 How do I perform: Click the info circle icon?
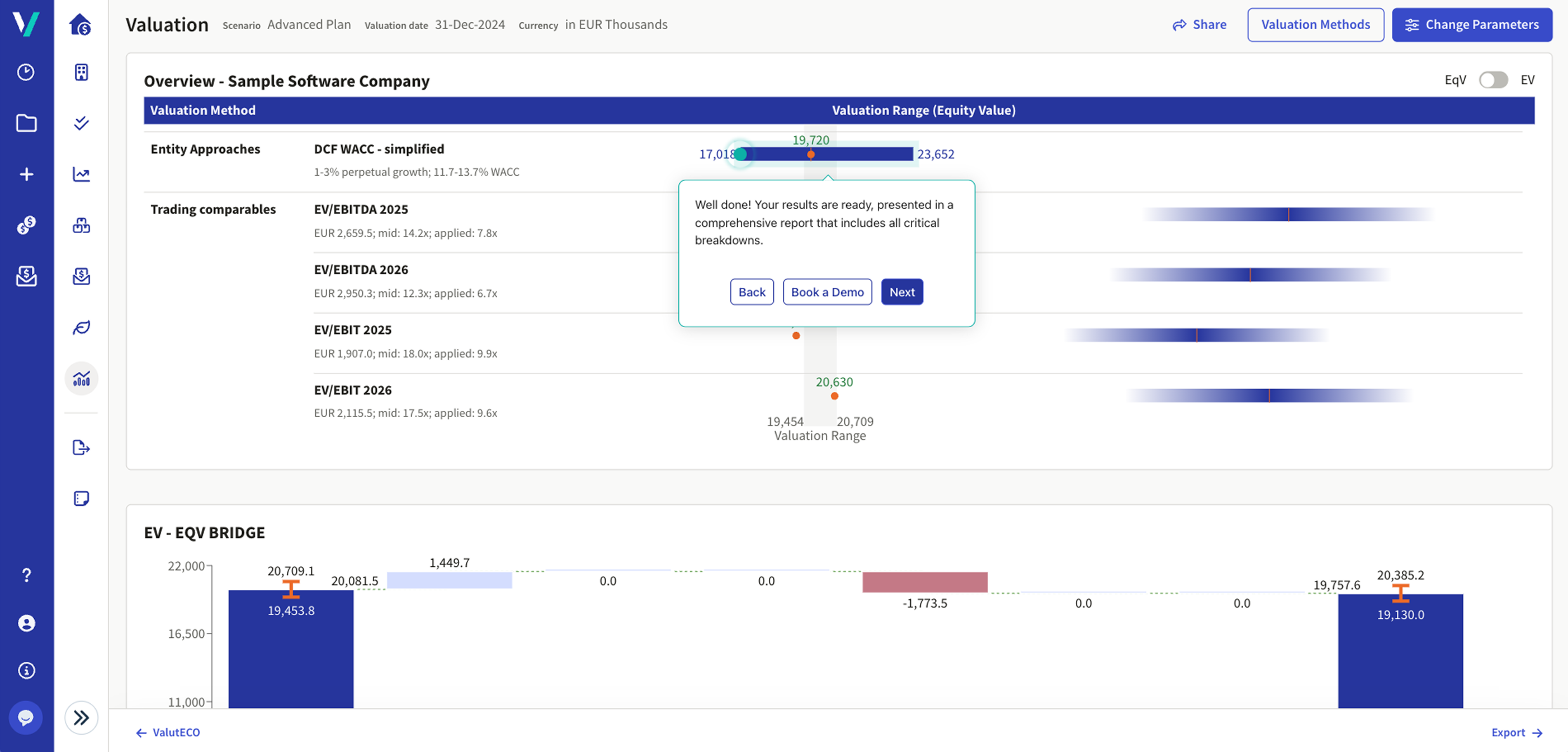click(26, 670)
